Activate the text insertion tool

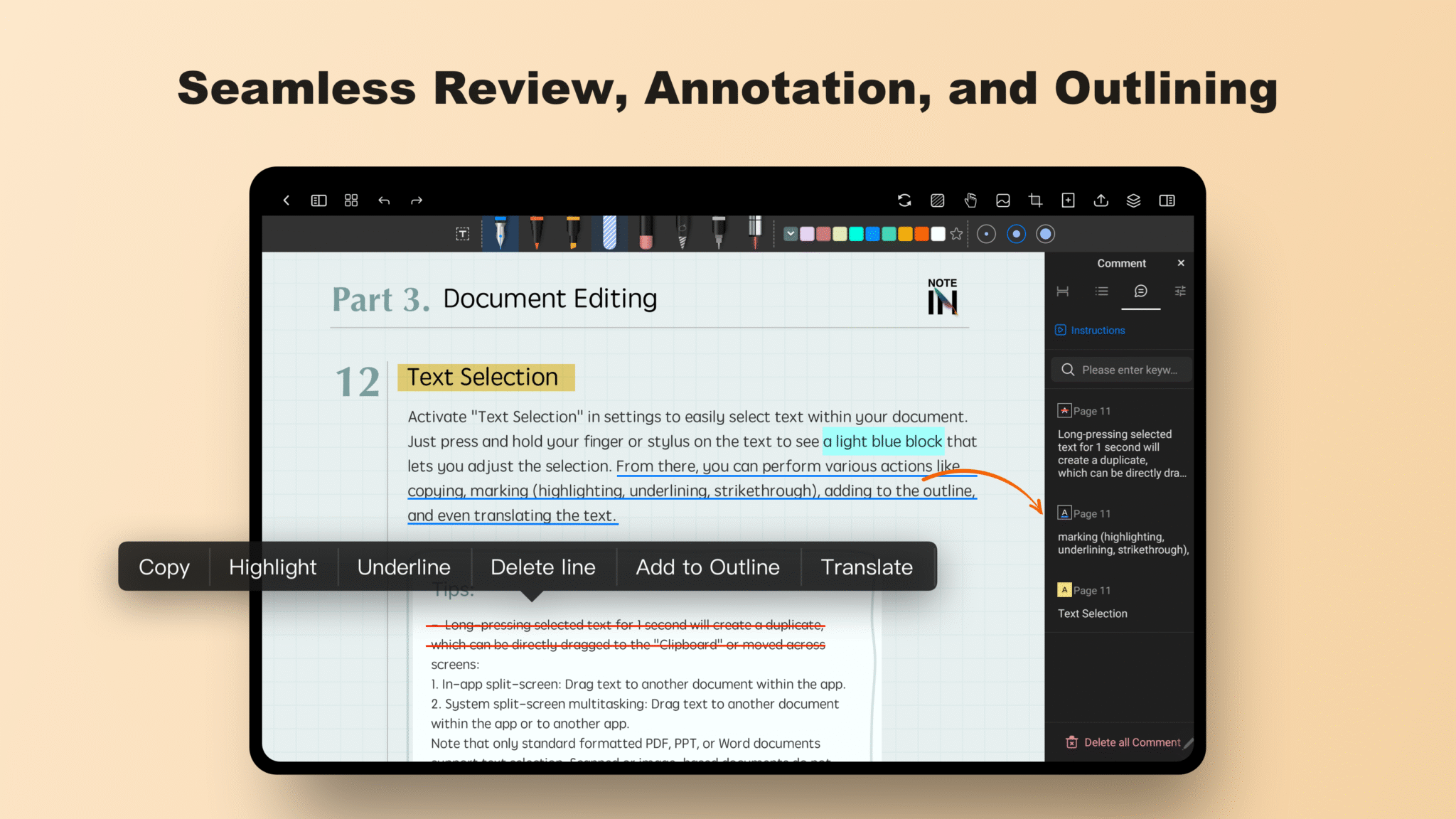pyautogui.click(x=463, y=233)
